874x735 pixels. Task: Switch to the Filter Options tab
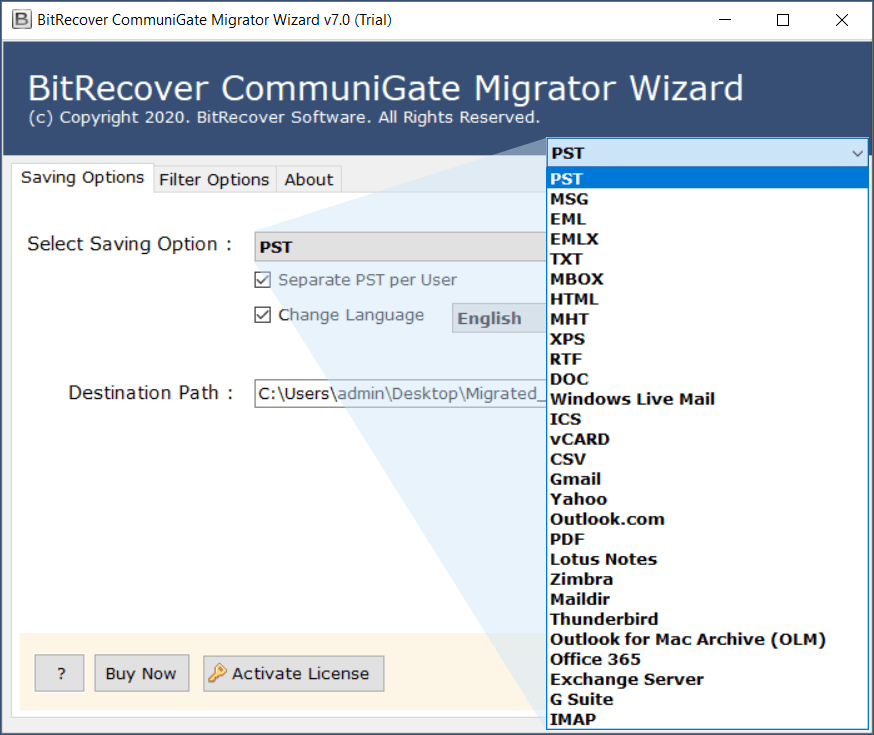(x=215, y=179)
